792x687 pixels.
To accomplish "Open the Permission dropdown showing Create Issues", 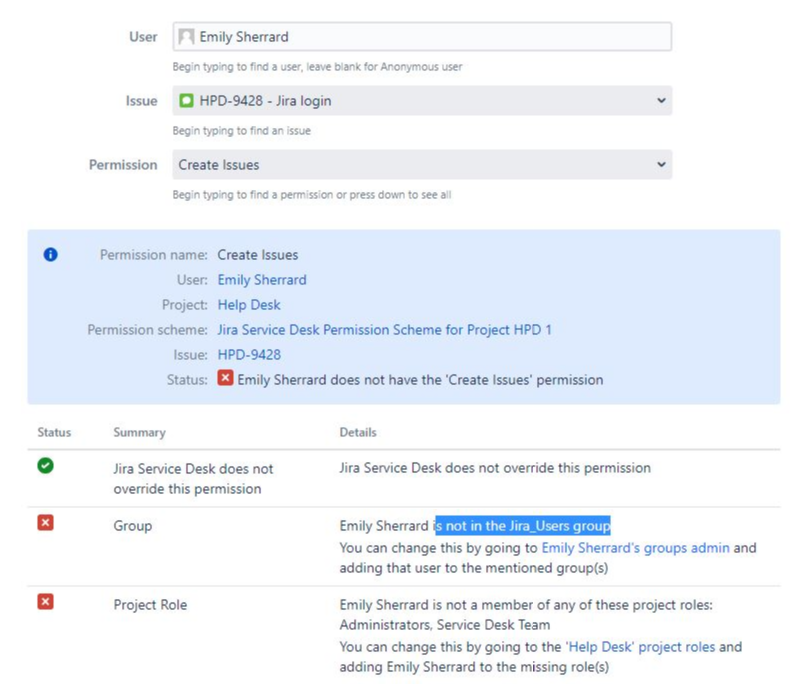I will coord(422,165).
